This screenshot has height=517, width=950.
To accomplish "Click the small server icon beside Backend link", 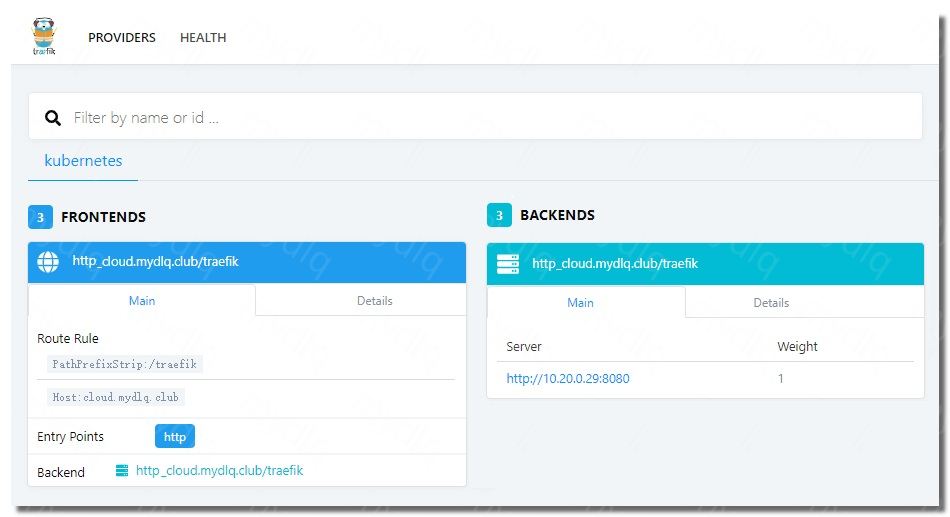I will (x=122, y=470).
